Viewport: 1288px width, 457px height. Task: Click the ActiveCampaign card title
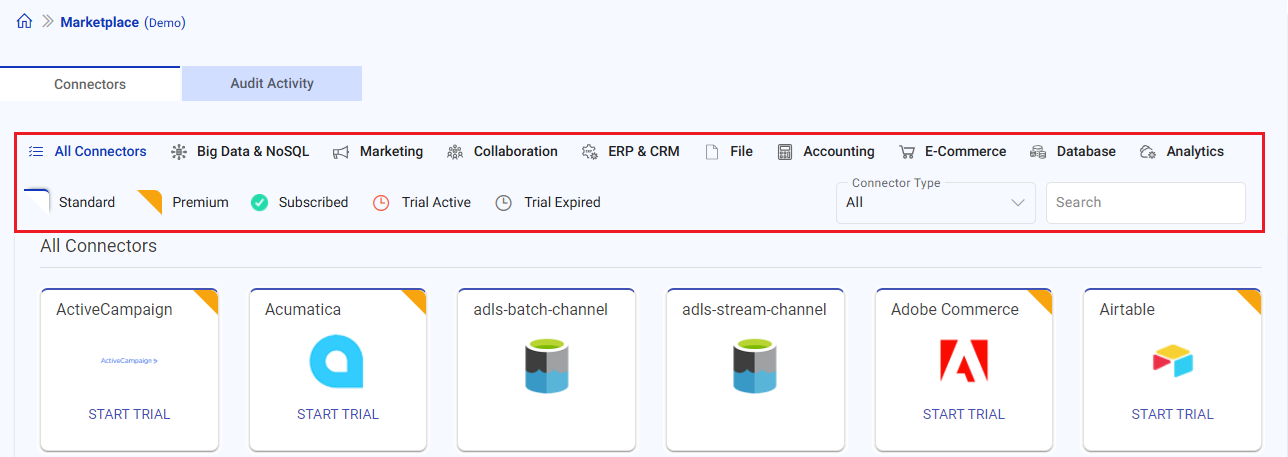tap(114, 310)
